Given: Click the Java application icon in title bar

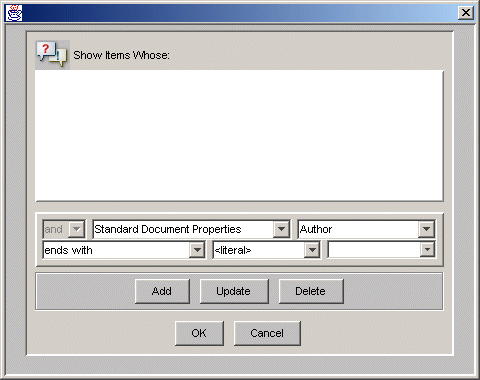Looking at the screenshot, I should [14, 13].
